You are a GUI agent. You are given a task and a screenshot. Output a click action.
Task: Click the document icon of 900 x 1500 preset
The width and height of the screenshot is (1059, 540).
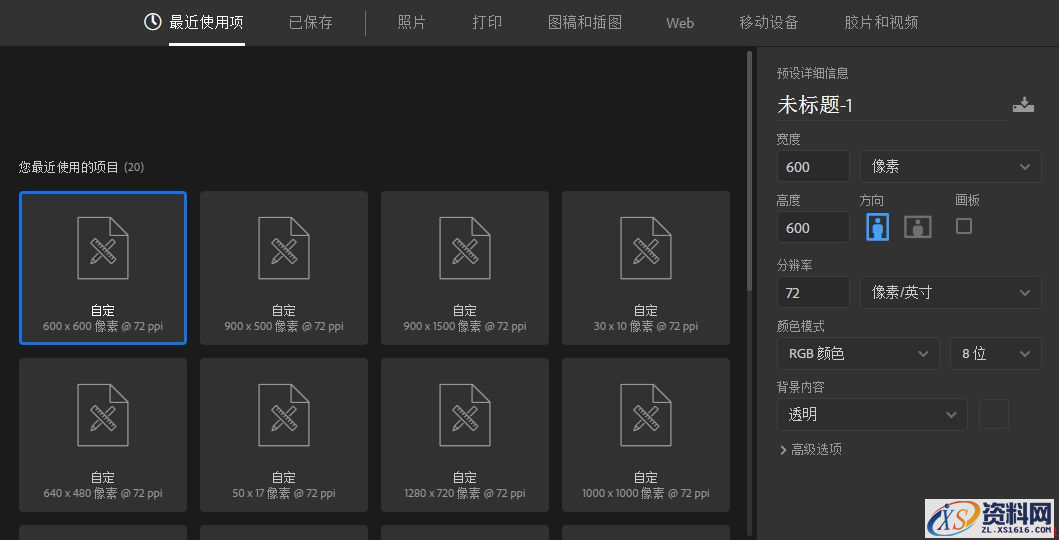tap(465, 248)
